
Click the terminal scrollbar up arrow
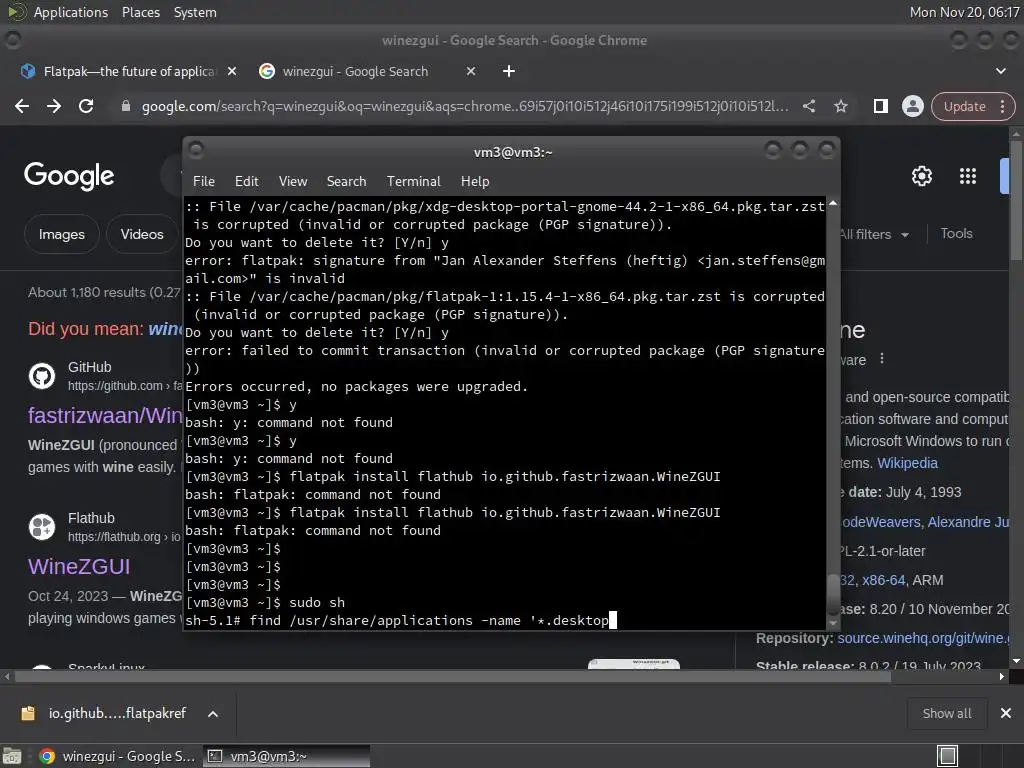click(833, 204)
